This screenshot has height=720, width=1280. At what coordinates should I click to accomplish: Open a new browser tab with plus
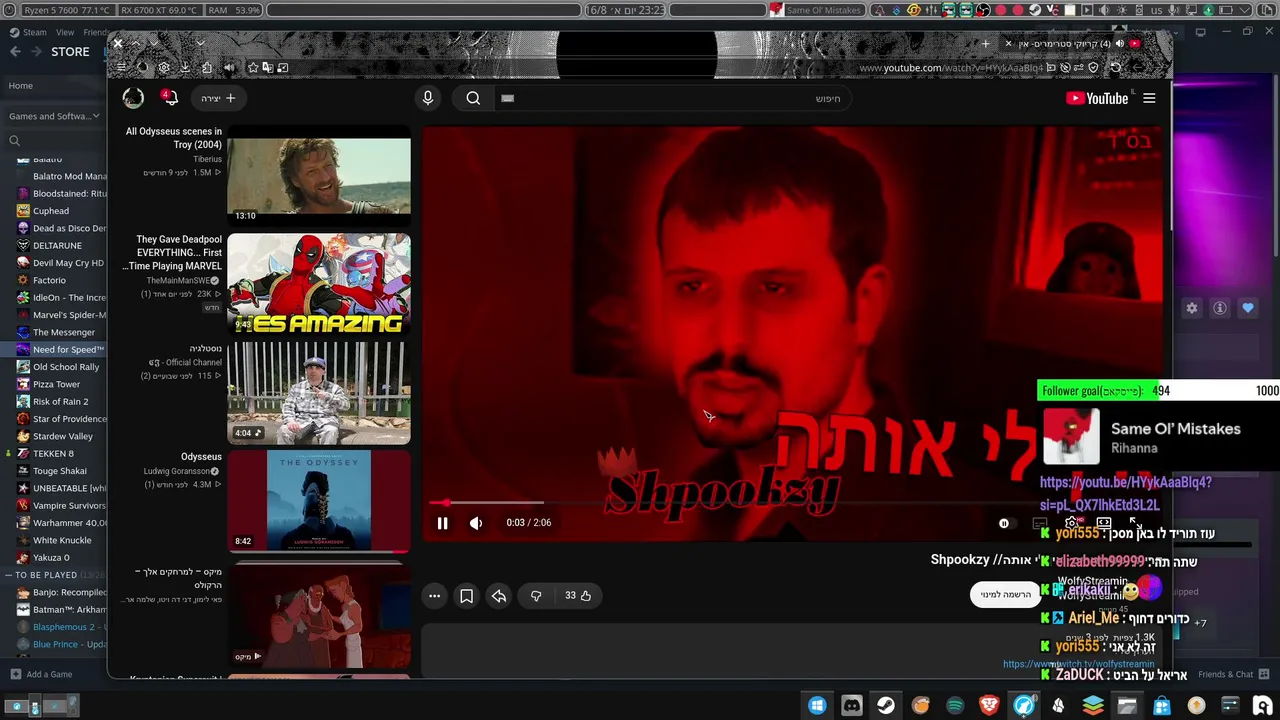[985, 44]
